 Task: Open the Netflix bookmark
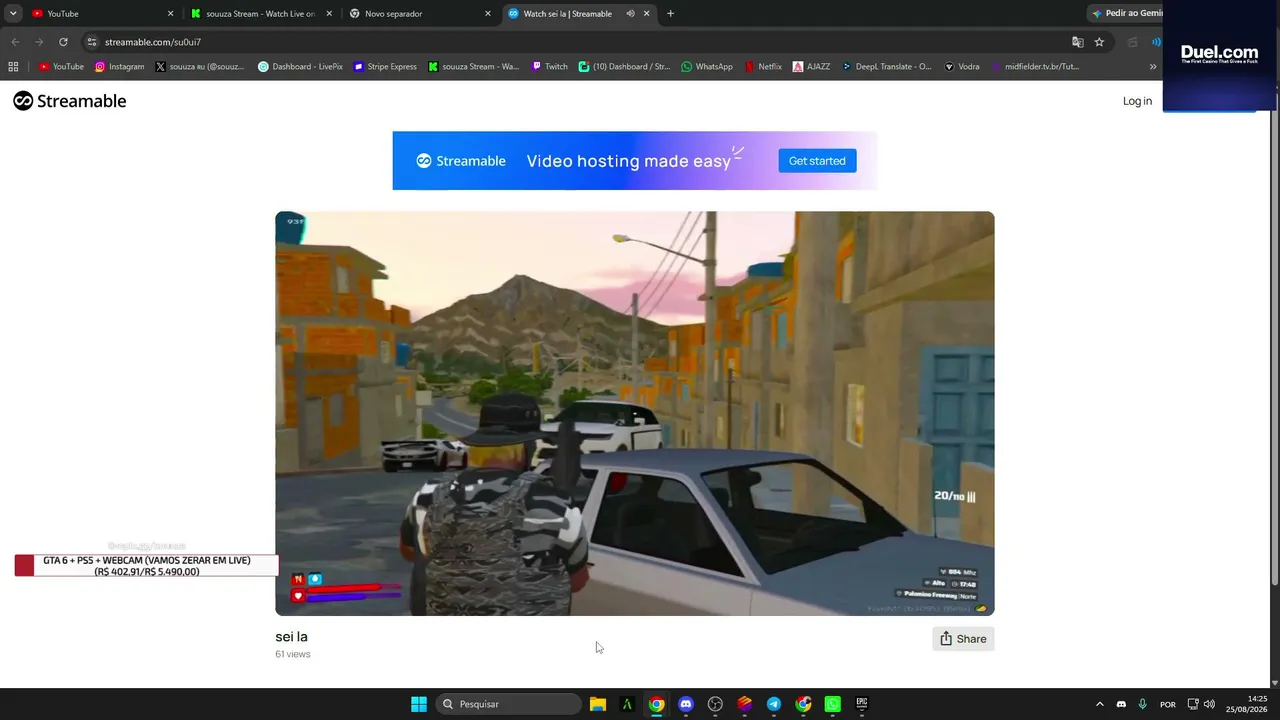point(763,67)
